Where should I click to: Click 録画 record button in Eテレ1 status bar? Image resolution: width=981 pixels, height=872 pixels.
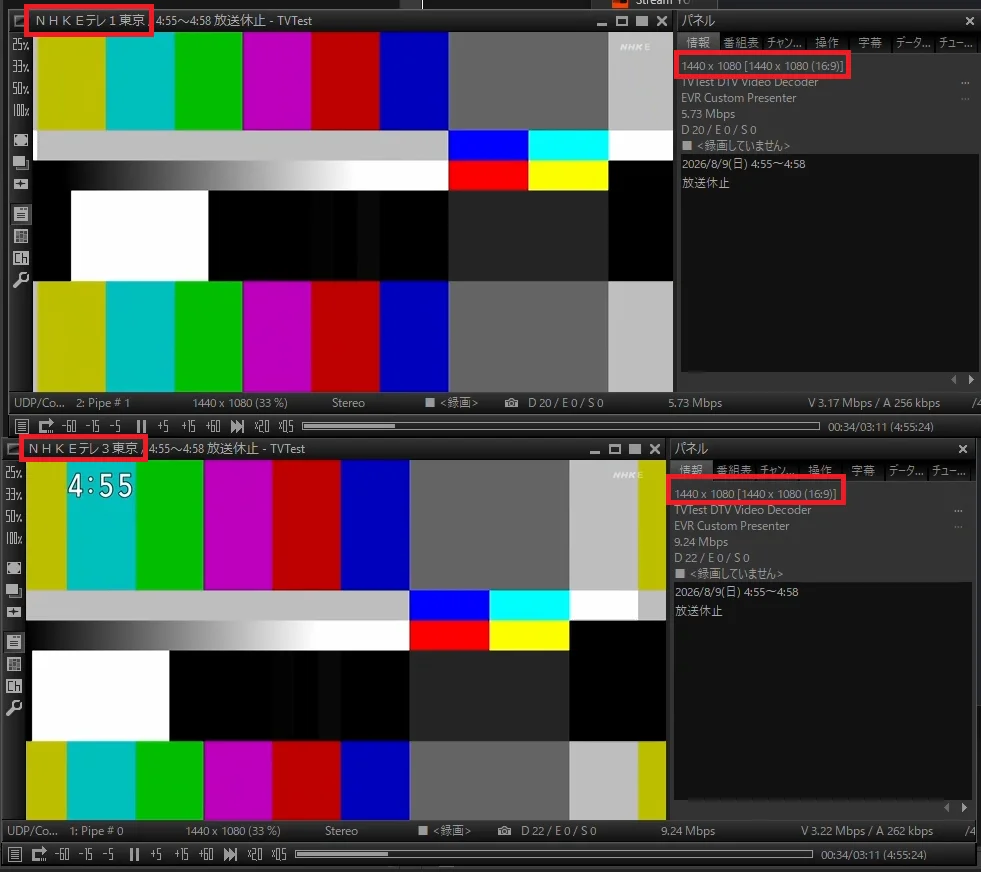452,403
